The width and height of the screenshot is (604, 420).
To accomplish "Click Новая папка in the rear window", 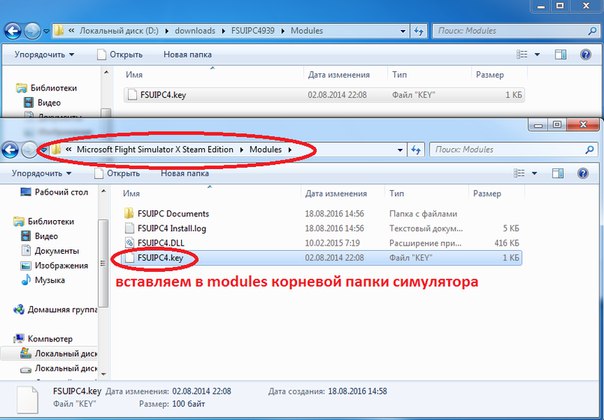I will [188, 55].
